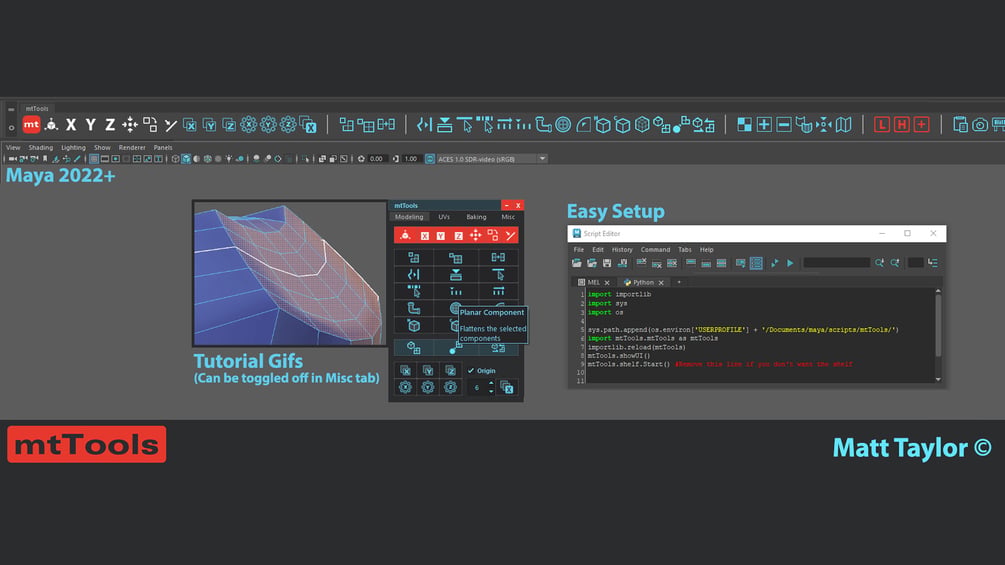Image resolution: width=1005 pixels, height=565 pixels.
Task: Click the camera icon on the shelf
Action: pyautogui.click(x=979, y=125)
